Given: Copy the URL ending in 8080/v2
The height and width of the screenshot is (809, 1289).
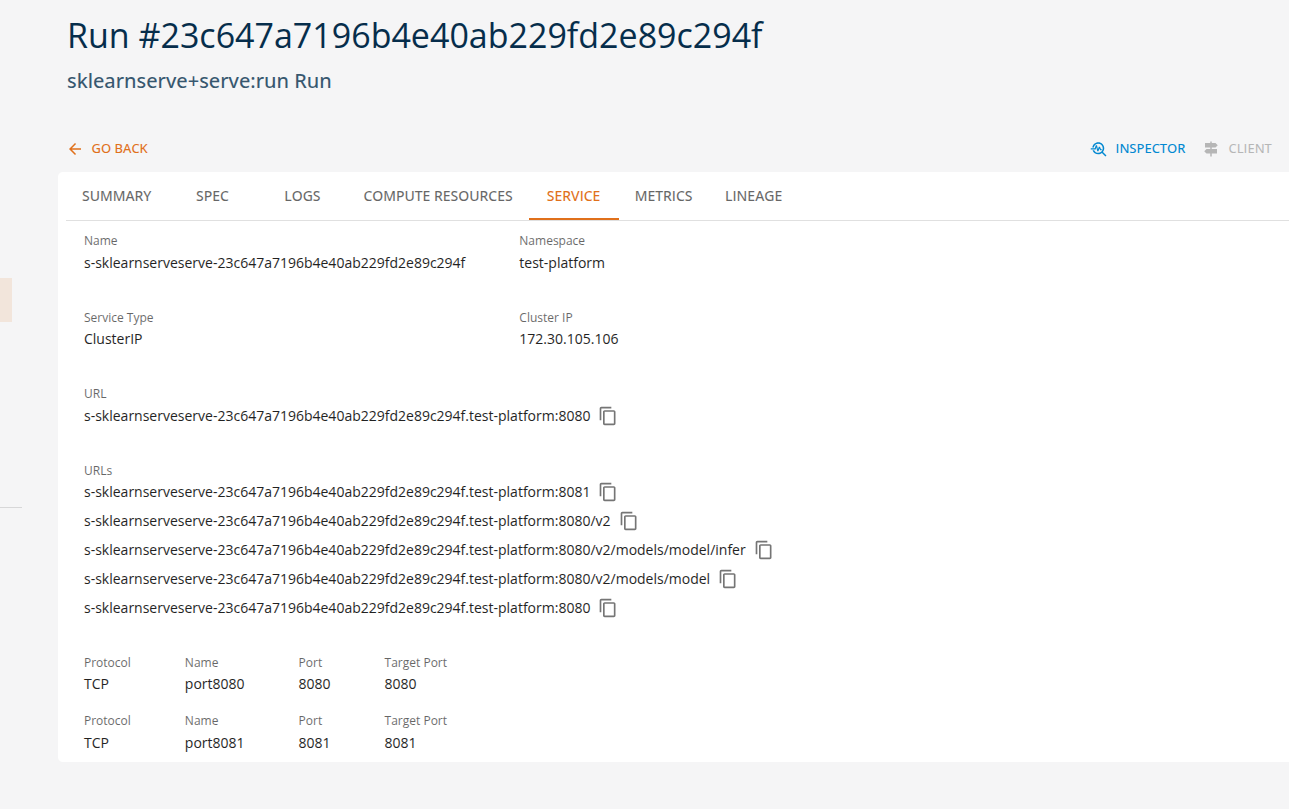Looking at the screenshot, I should pyautogui.click(x=629, y=521).
